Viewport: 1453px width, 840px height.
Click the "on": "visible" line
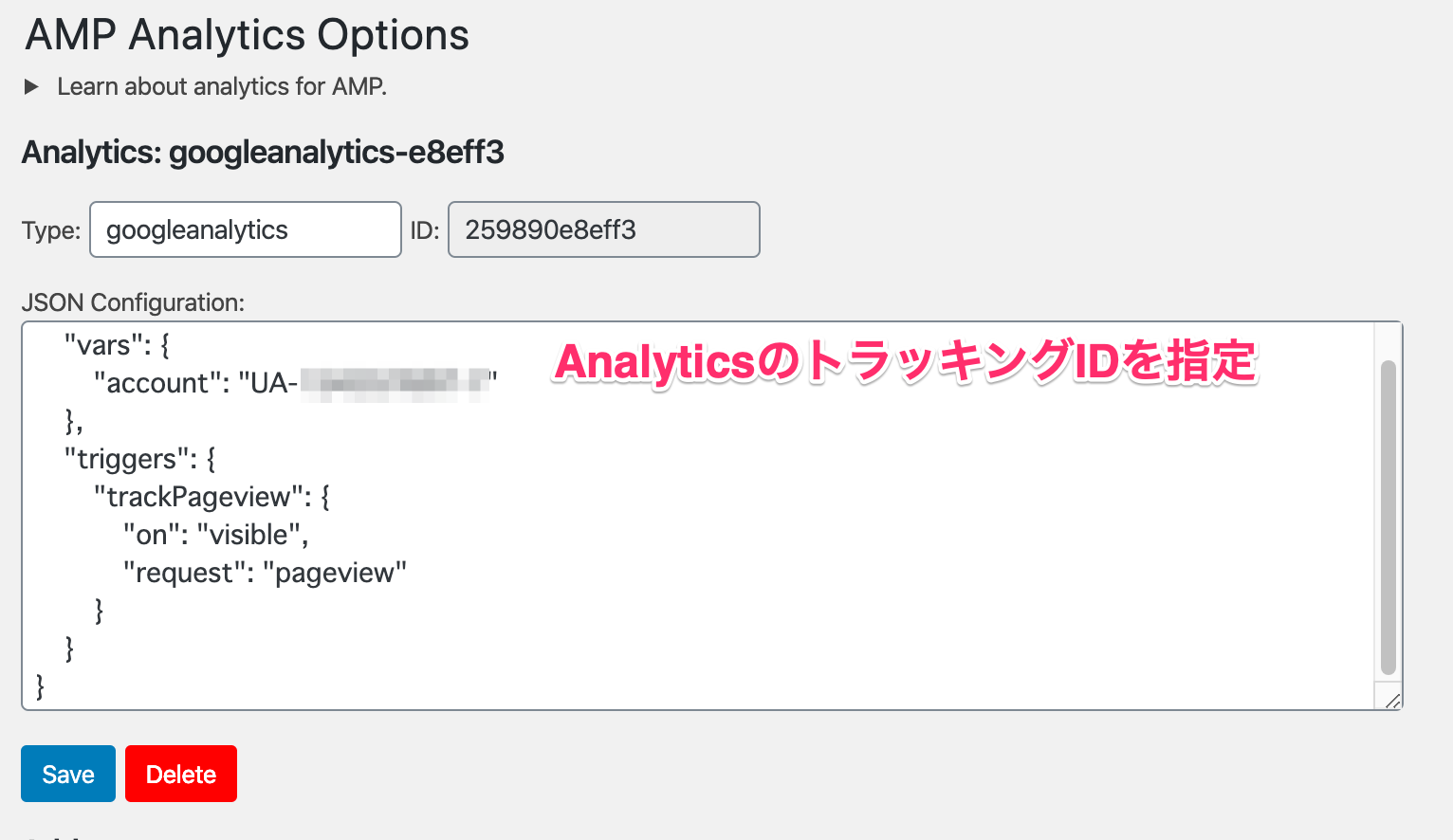[x=216, y=535]
